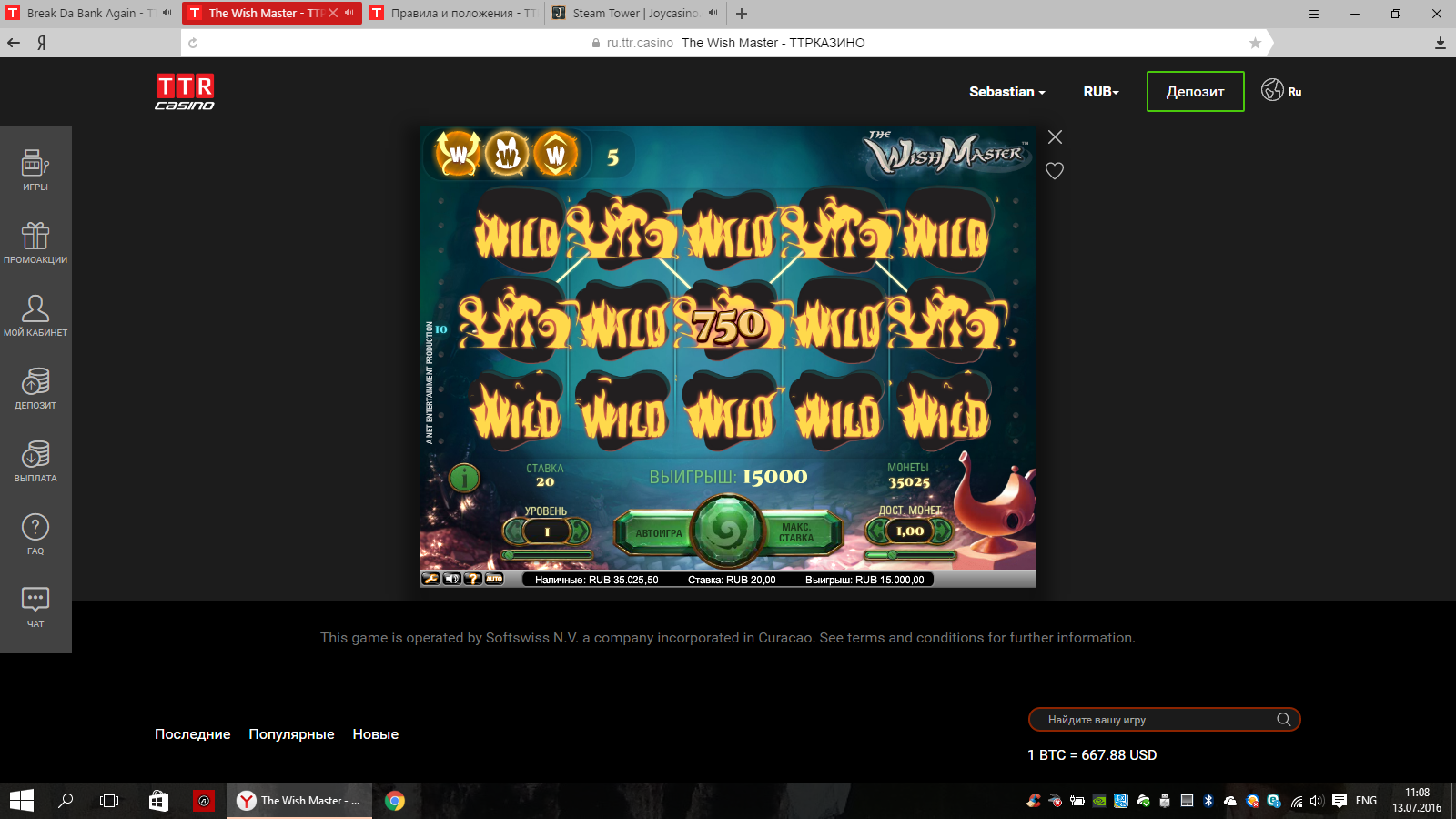Go back to previous page
This screenshot has height=819, width=1456.
(x=14, y=43)
